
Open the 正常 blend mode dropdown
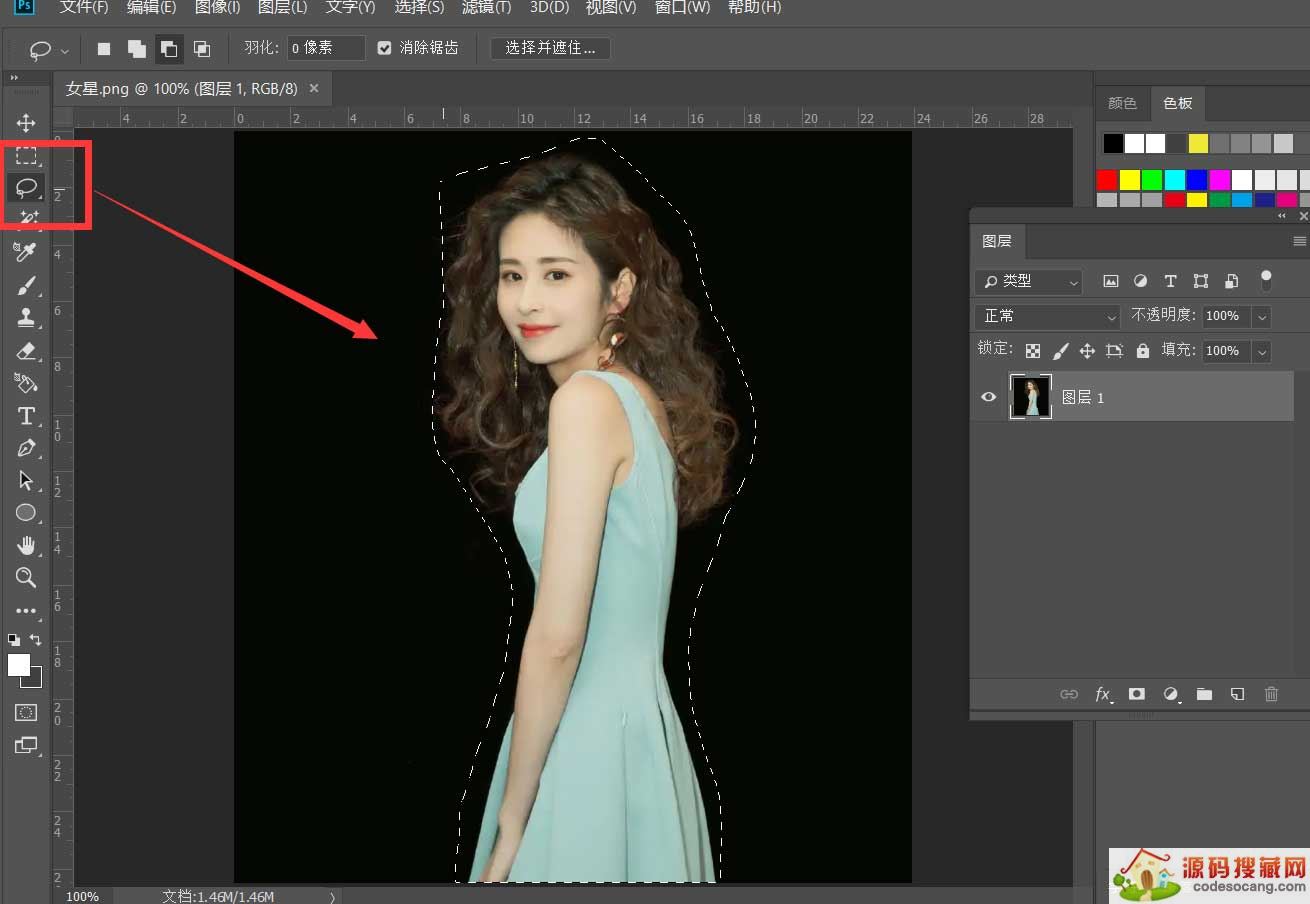tap(1047, 316)
